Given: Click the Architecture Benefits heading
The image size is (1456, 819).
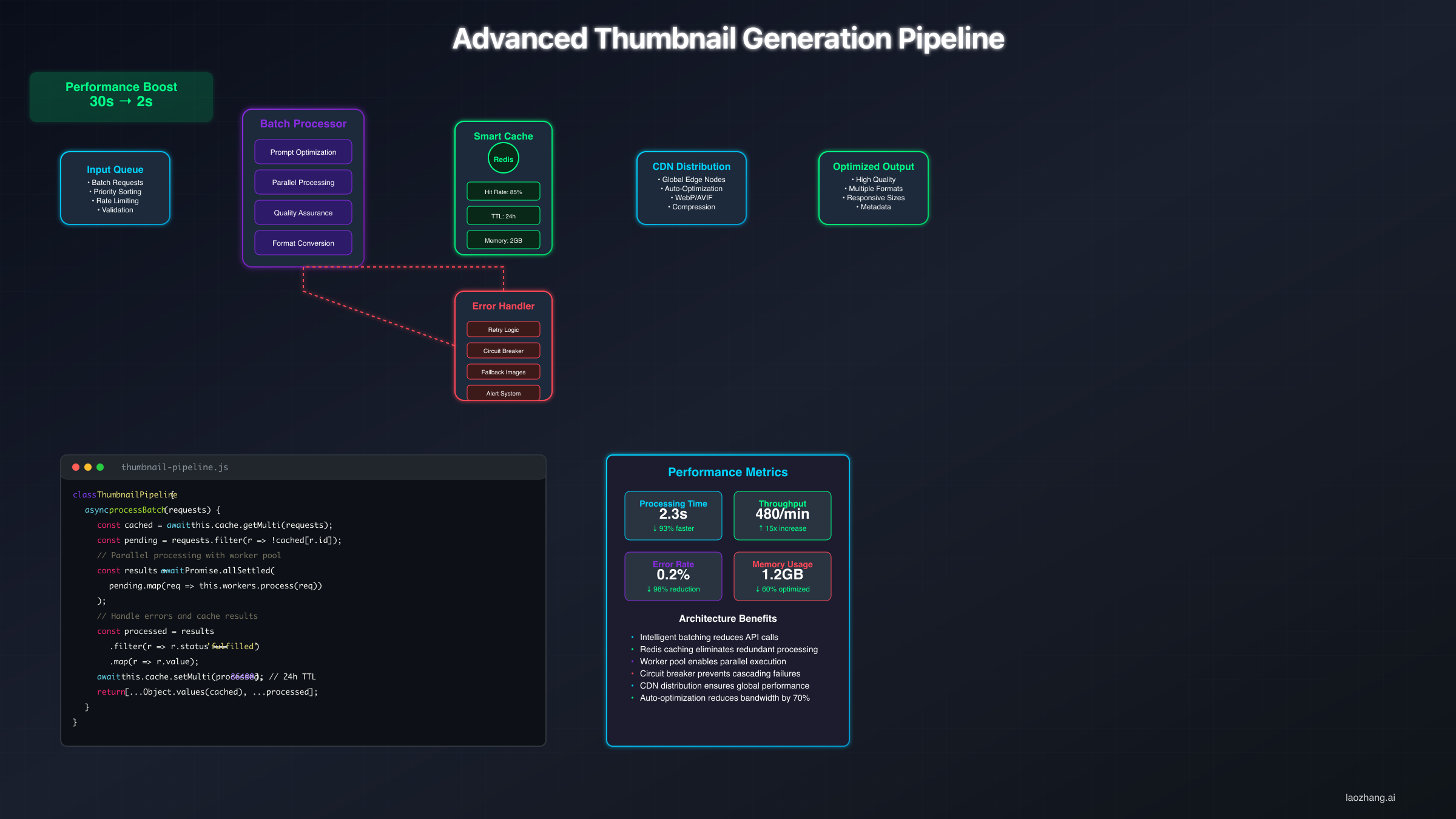Looking at the screenshot, I should (x=728, y=619).
